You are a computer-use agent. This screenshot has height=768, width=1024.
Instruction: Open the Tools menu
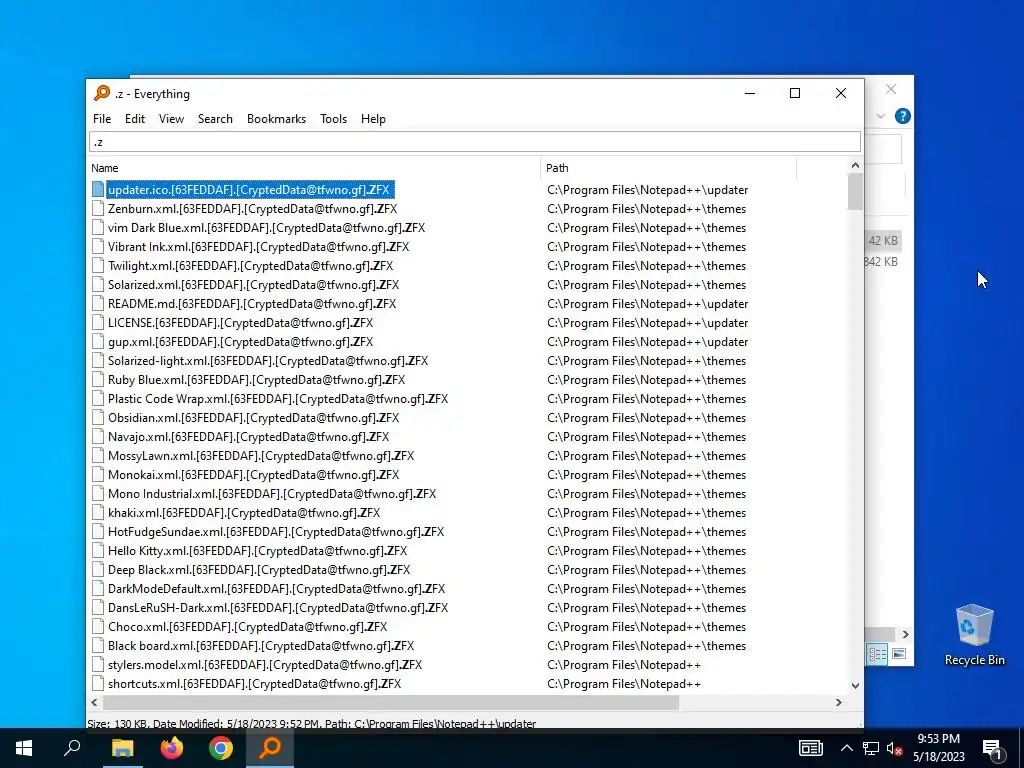[x=333, y=119]
